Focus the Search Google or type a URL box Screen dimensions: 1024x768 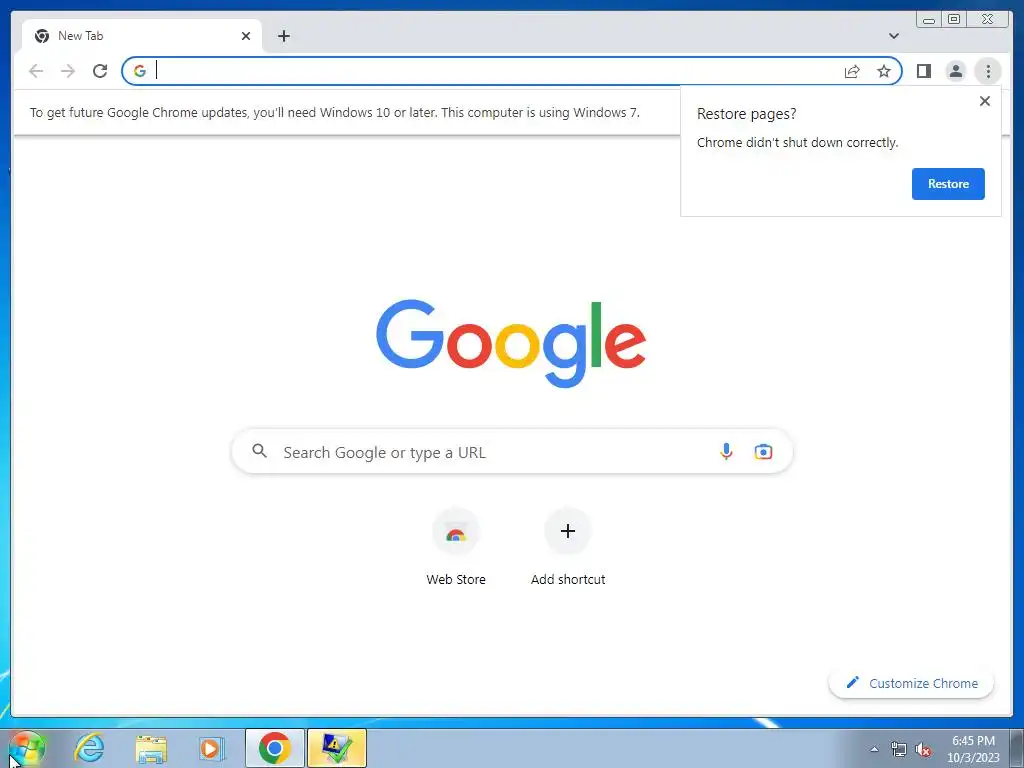tap(512, 452)
